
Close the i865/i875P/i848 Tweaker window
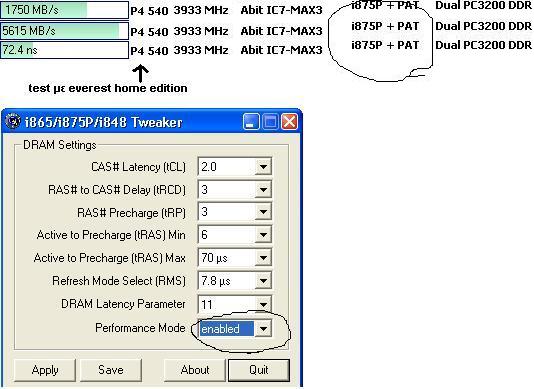[289, 122]
